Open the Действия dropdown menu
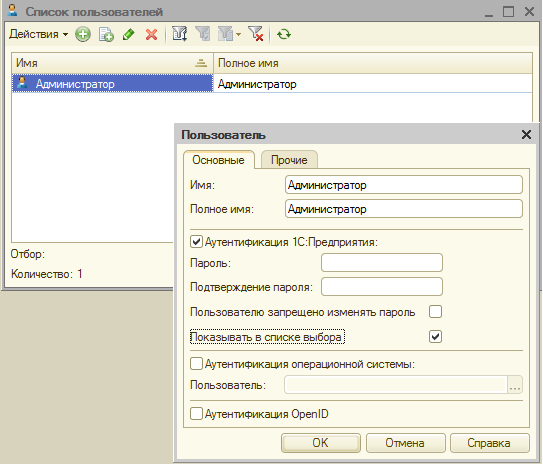This screenshot has width=543, height=465. pyautogui.click(x=38, y=34)
